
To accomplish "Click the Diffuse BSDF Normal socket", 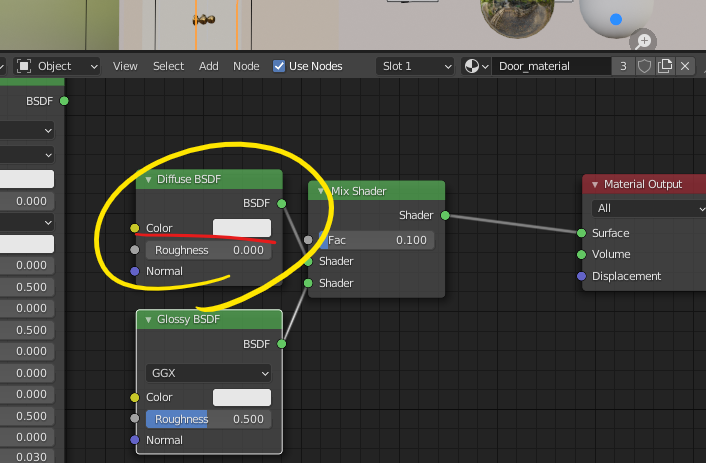I will coord(135,271).
